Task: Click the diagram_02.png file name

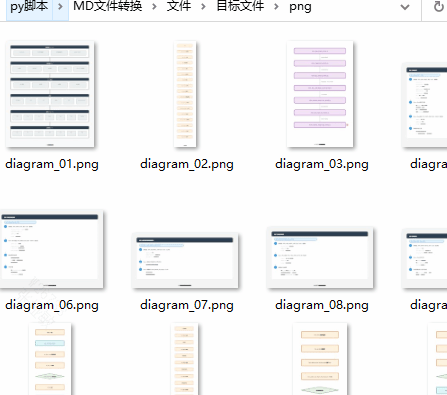Action: [187, 164]
